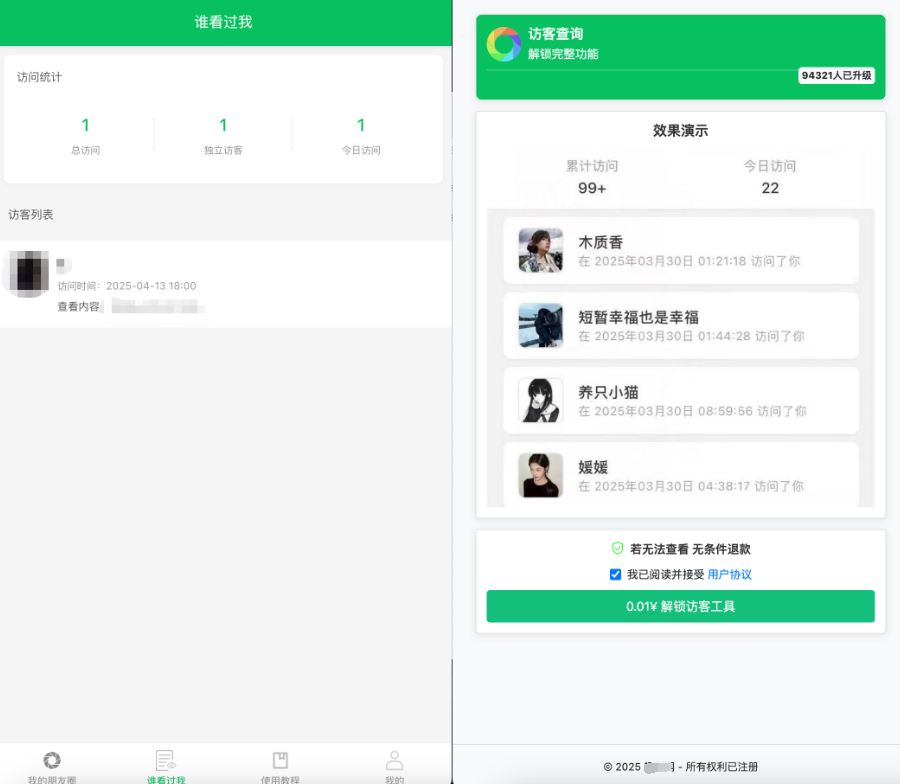Open the 使用教程 bookmark icon

pos(280,760)
